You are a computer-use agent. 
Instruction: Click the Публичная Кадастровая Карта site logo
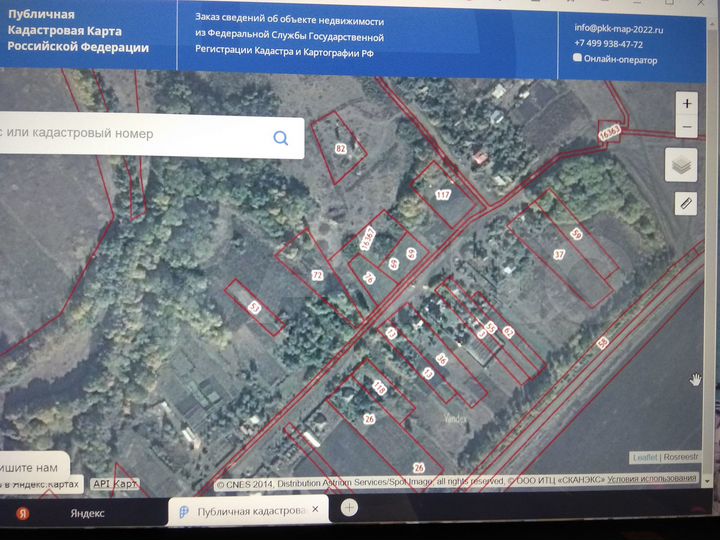78,31
